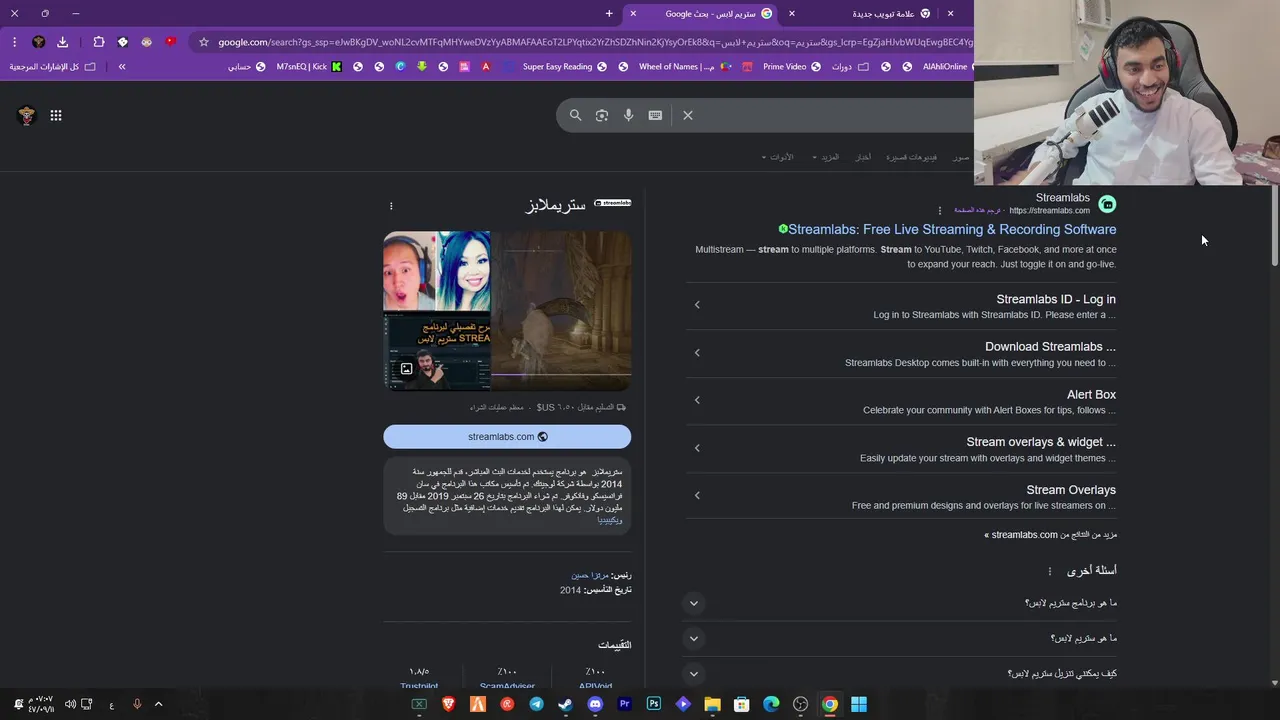Open File Explorer from the taskbar
This screenshot has width=1280, height=720.
tap(712, 704)
